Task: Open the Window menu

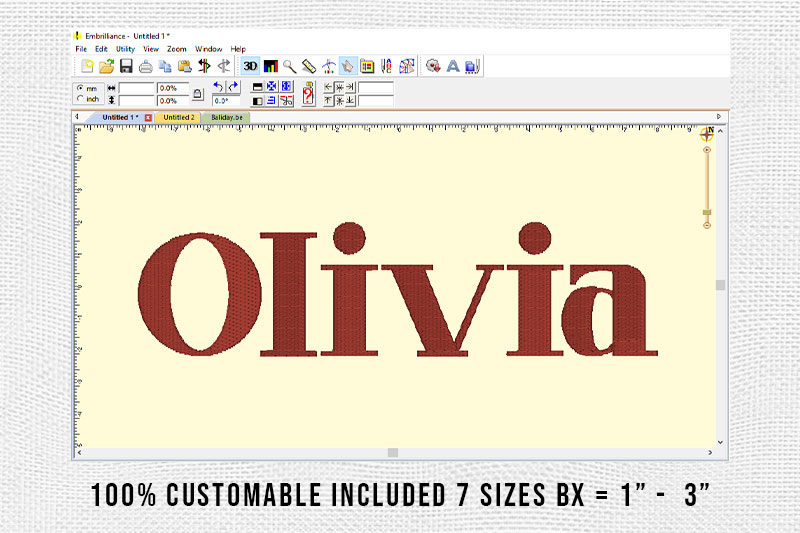Action: coord(209,49)
